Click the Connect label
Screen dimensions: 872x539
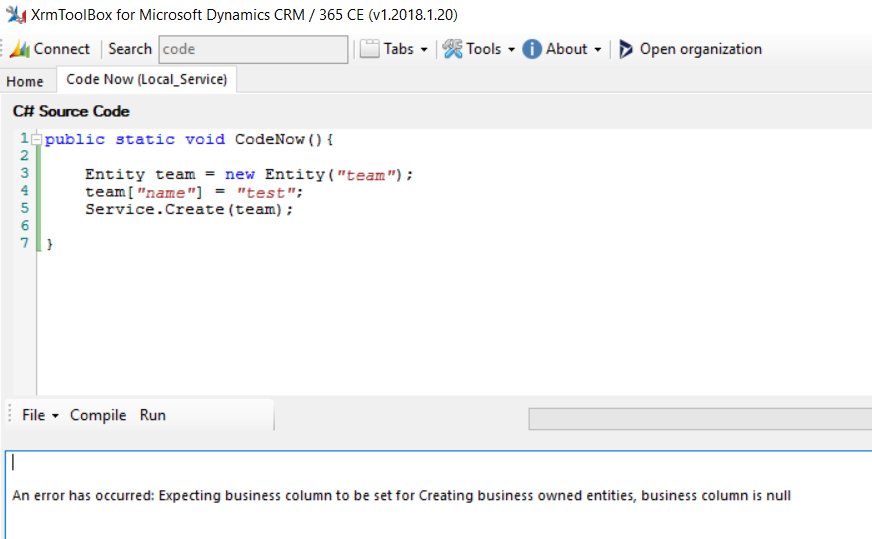pyautogui.click(x=61, y=49)
